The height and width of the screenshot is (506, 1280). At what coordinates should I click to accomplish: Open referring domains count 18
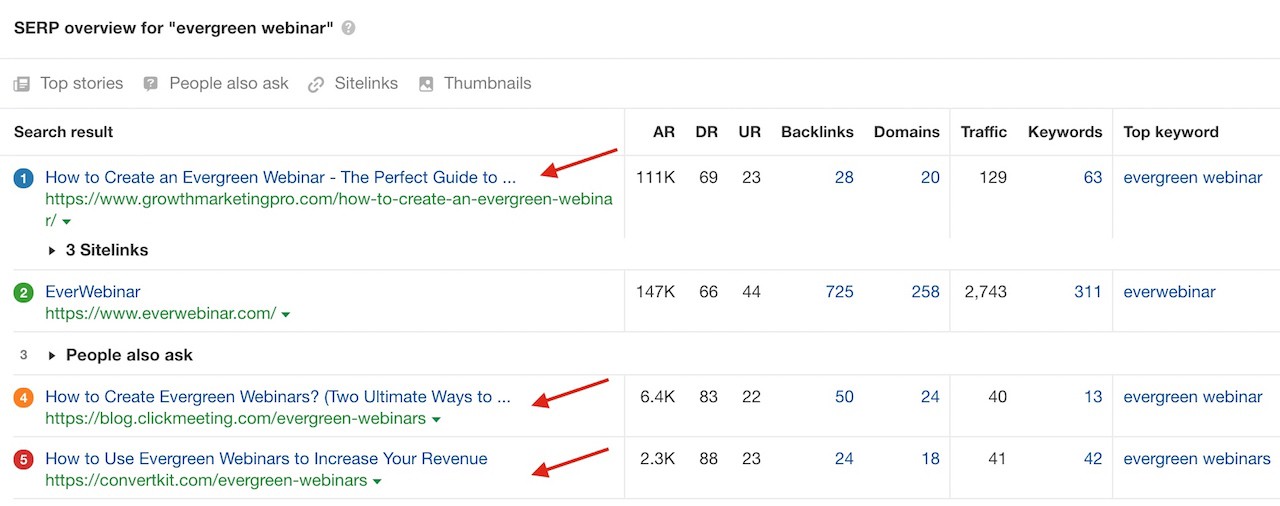coord(930,459)
